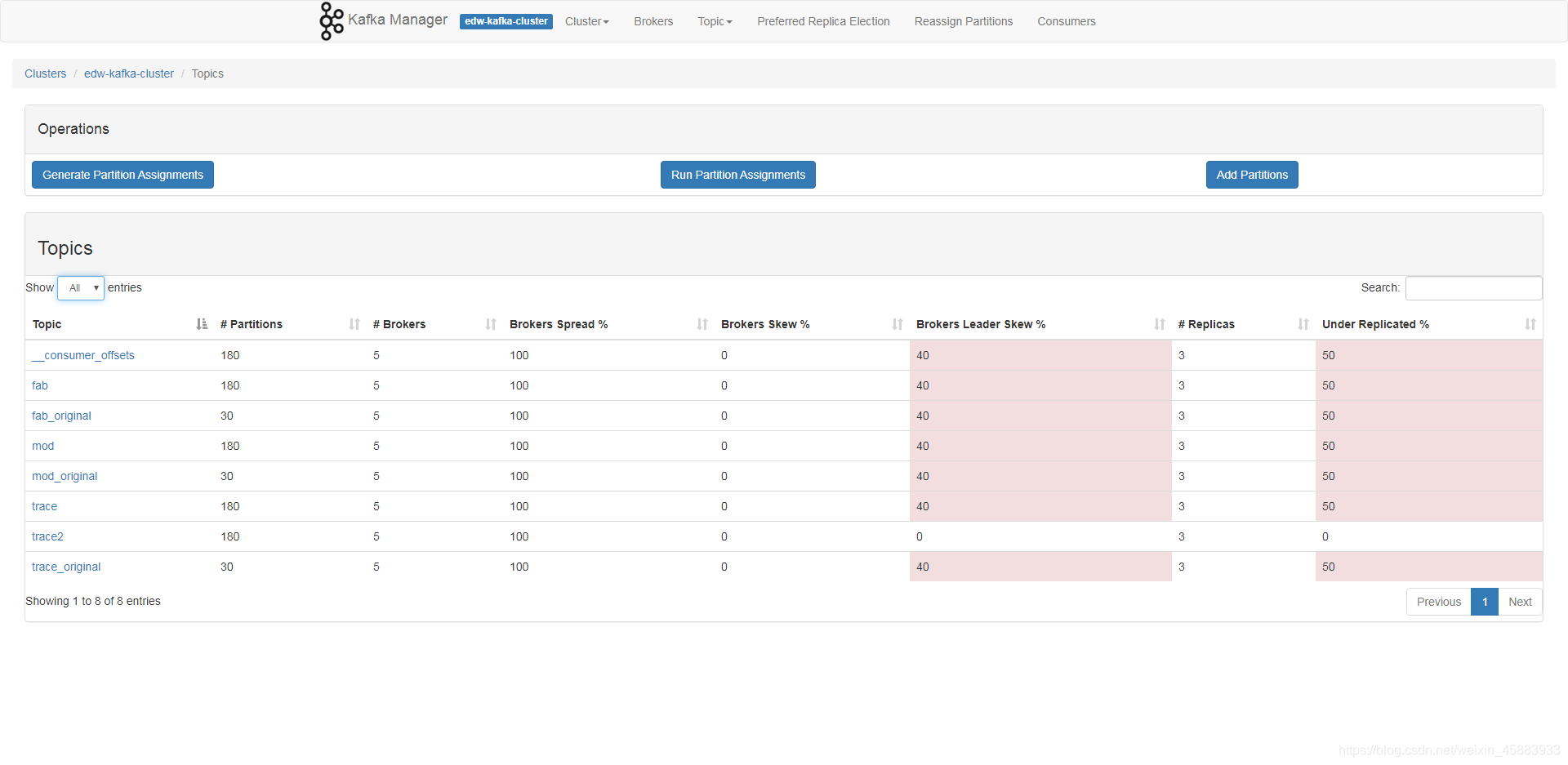Open the fab_original topic
This screenshot has width=1568, height=765.
[61, 416]
